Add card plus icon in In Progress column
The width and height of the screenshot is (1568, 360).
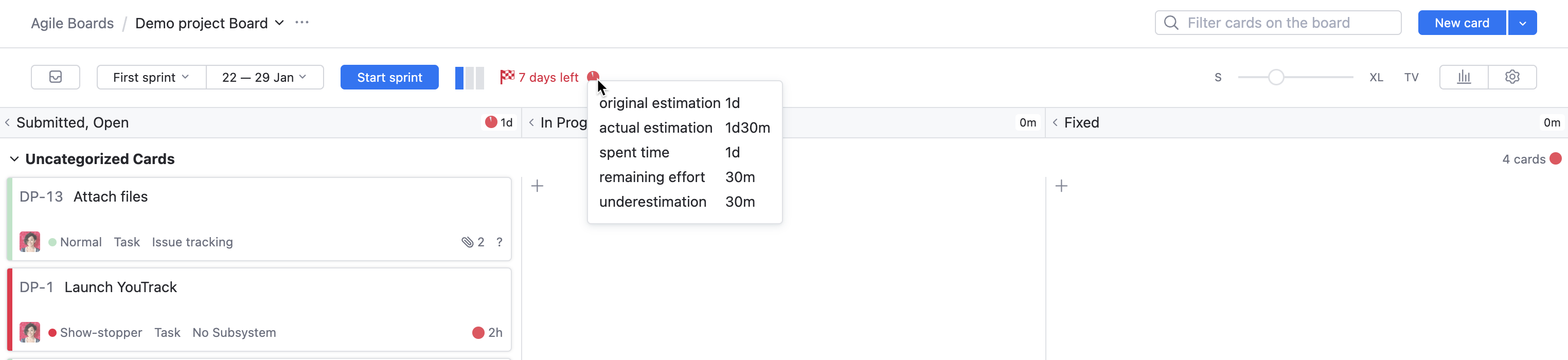pos(538,186)
